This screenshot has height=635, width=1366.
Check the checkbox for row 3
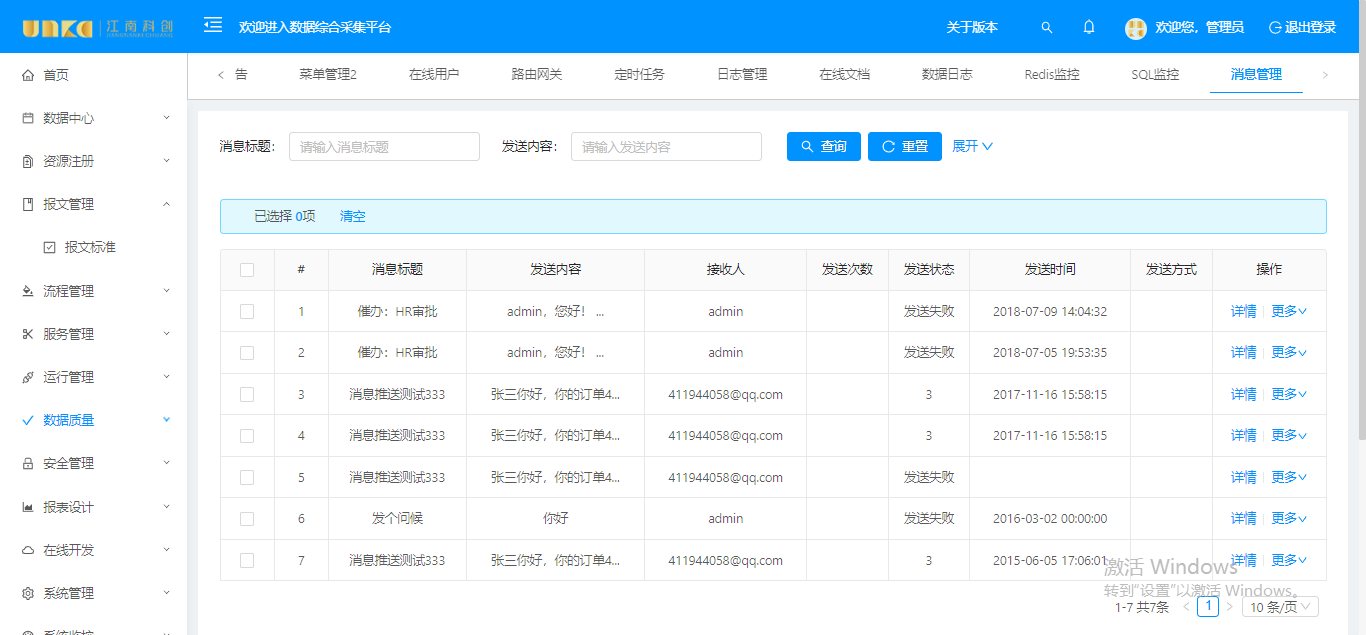click(247, 394)
